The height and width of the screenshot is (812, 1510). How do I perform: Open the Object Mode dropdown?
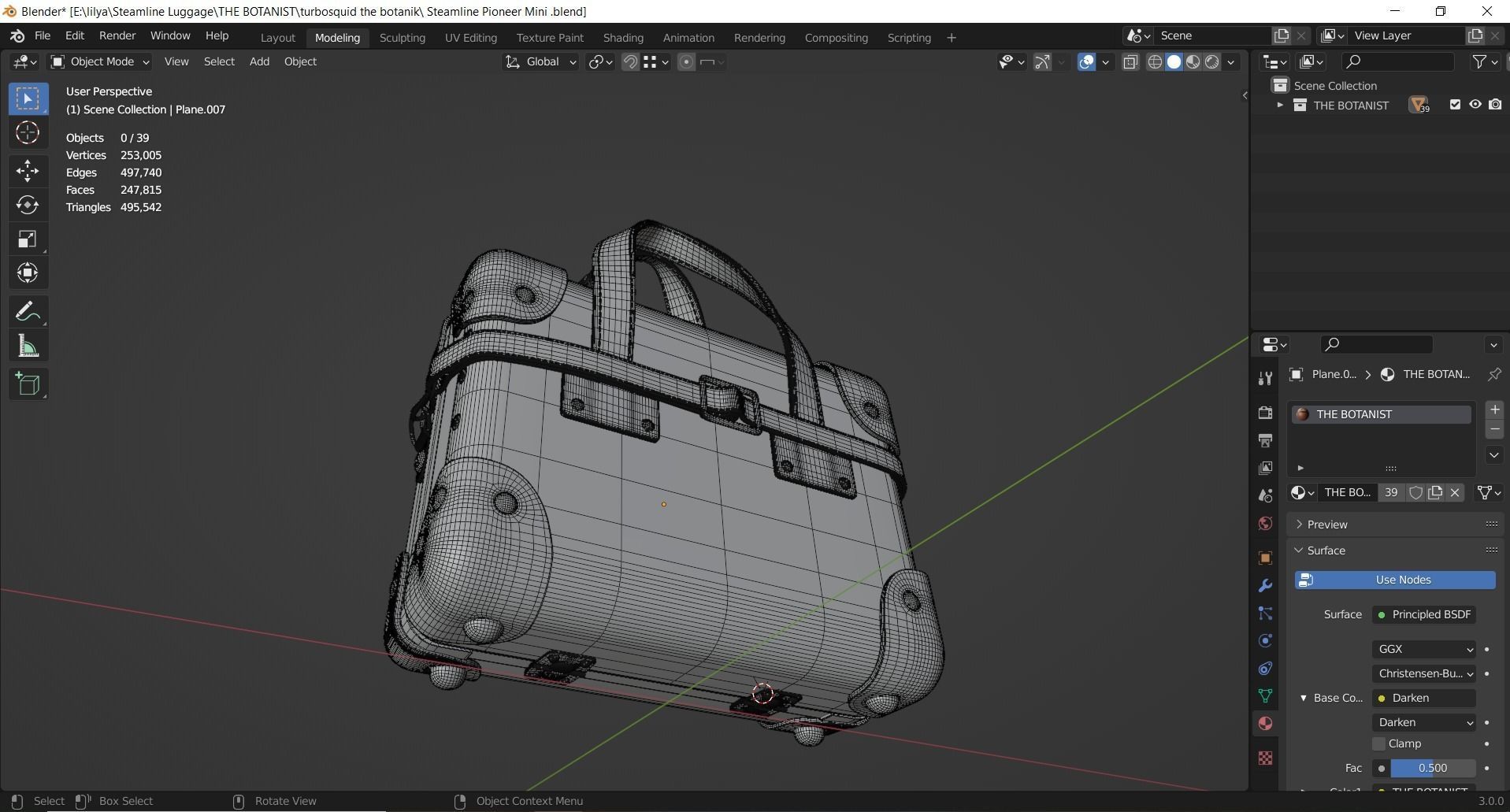100,61
